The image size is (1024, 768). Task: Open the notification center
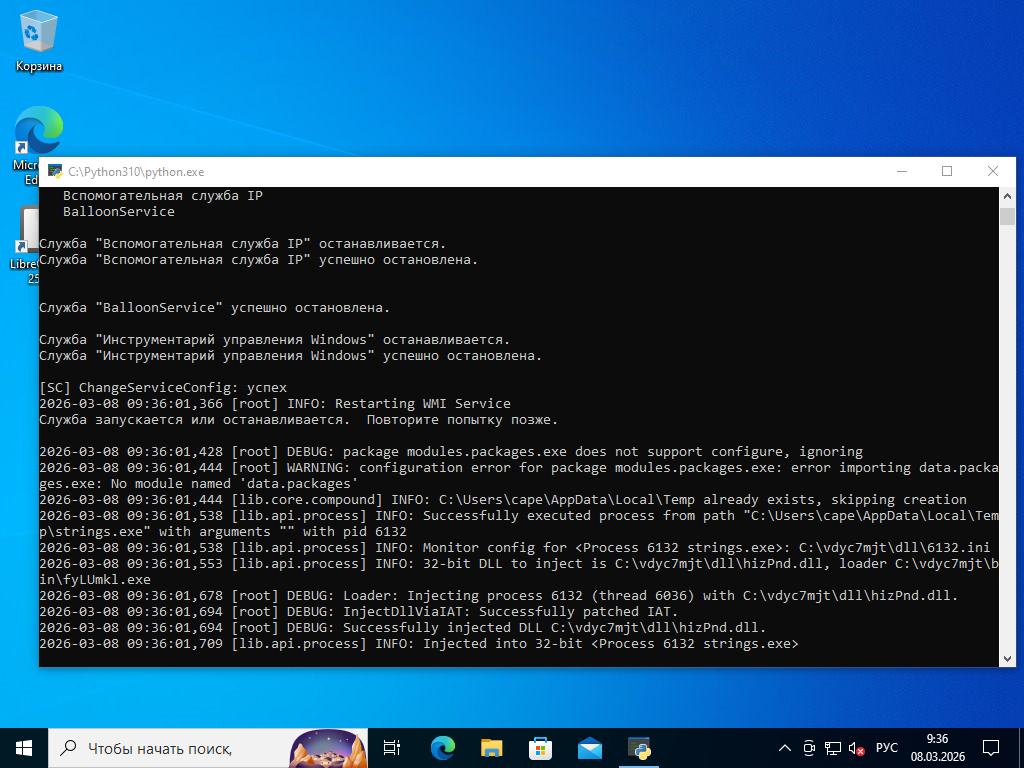(991, 747)
